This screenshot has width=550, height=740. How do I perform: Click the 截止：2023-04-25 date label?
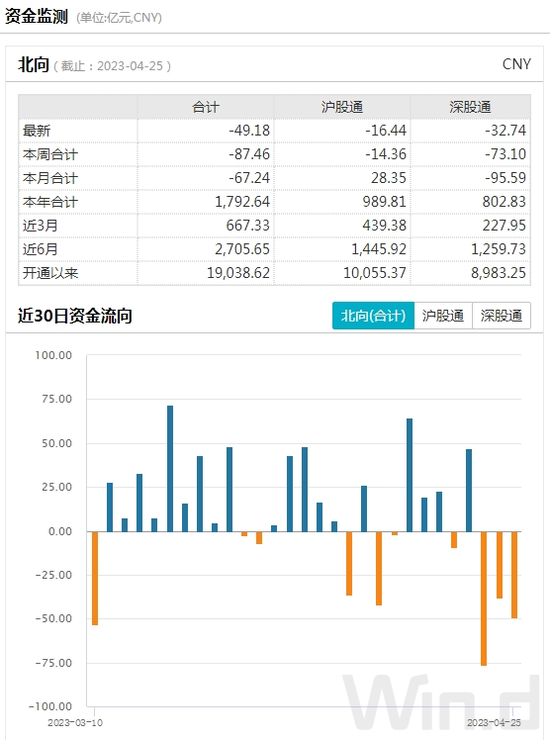point(112,66)
